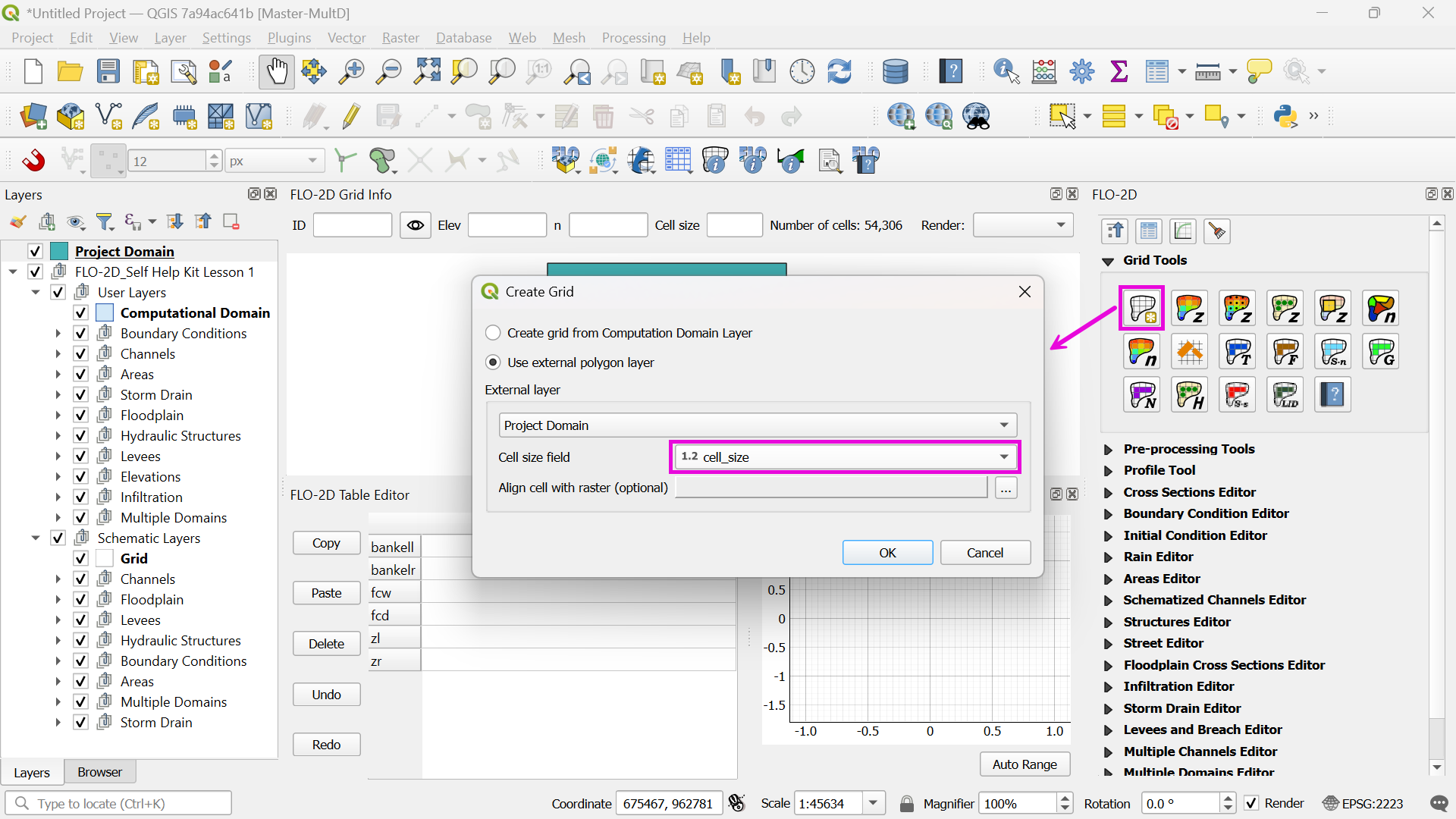This screenshot has height=819, width=1456.
Task: Open the Identify Features tool
Action: pos(1006,71)
